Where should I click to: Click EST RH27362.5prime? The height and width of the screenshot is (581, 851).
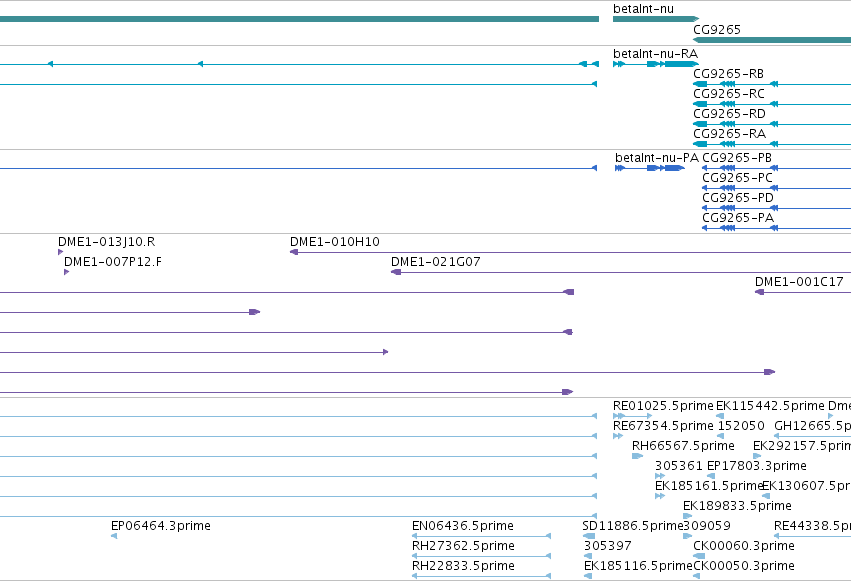[463, 546]
